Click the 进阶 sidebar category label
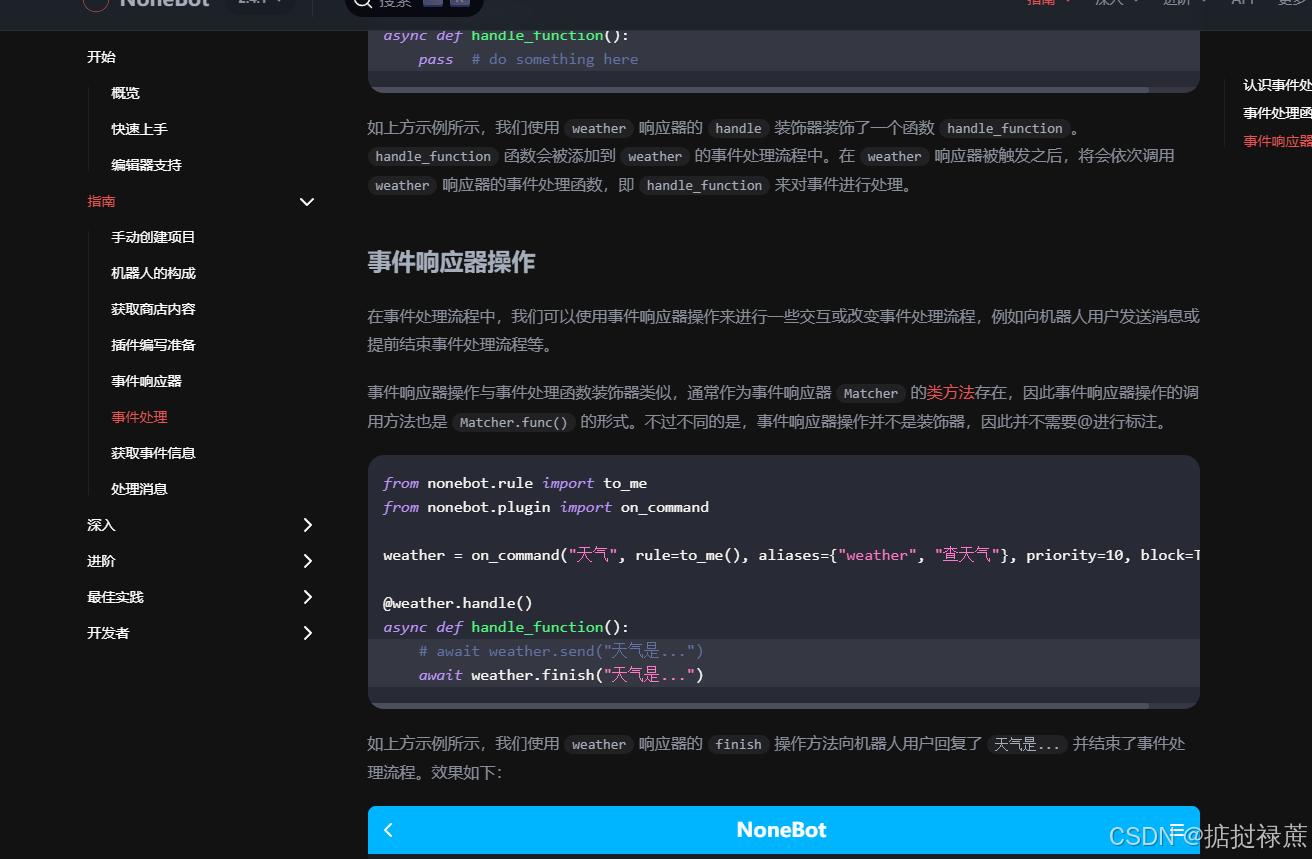 tap(101, 561)
